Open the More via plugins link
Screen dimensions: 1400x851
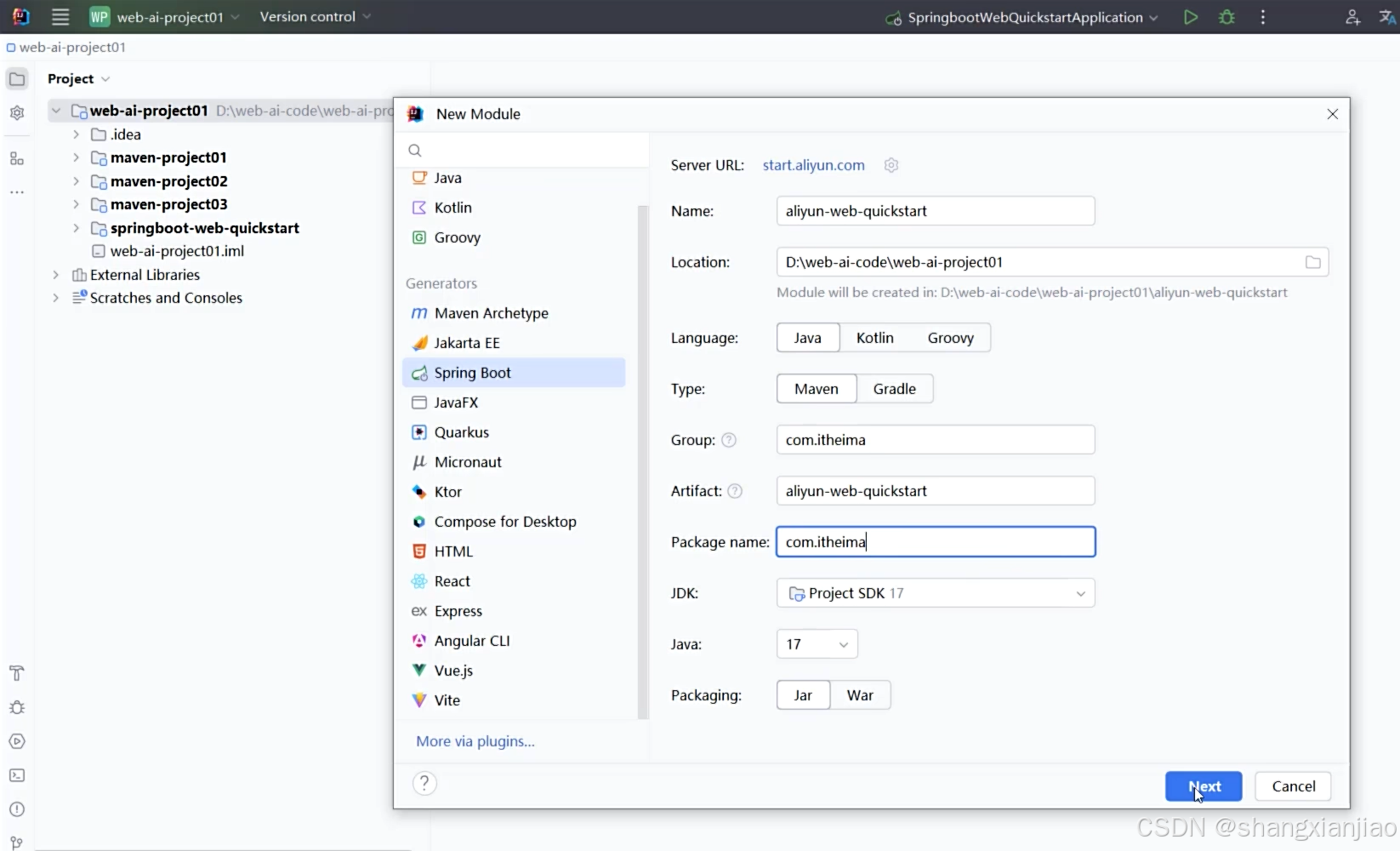tap(475, 741)
